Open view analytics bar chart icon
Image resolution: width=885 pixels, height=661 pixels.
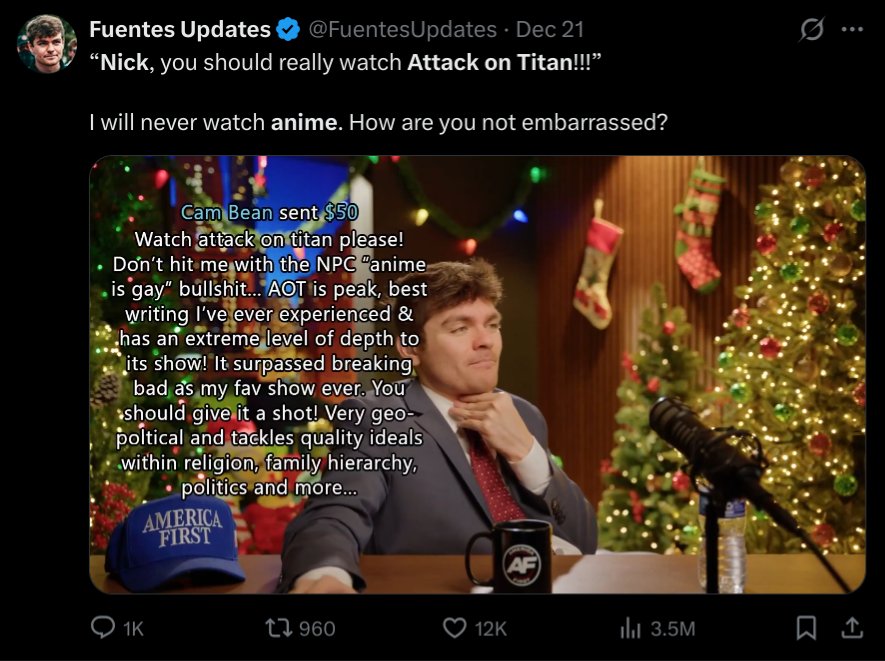630,628
